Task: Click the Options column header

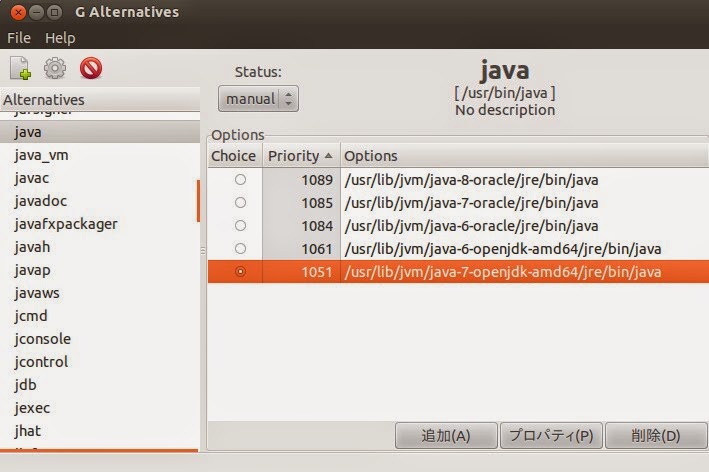Action: (x=524, y=156)
